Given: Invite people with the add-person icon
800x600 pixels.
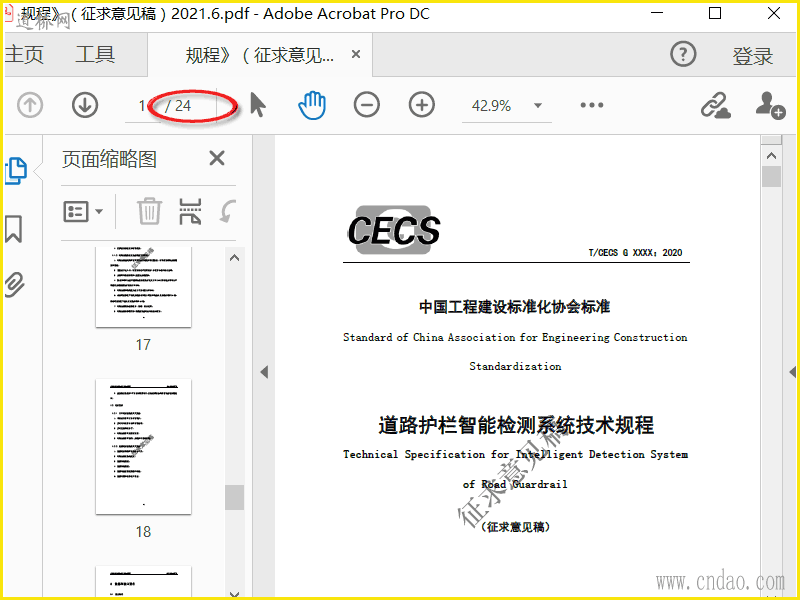Looking at the screenshot, I should pyautogui.click(x=769, y=105).
